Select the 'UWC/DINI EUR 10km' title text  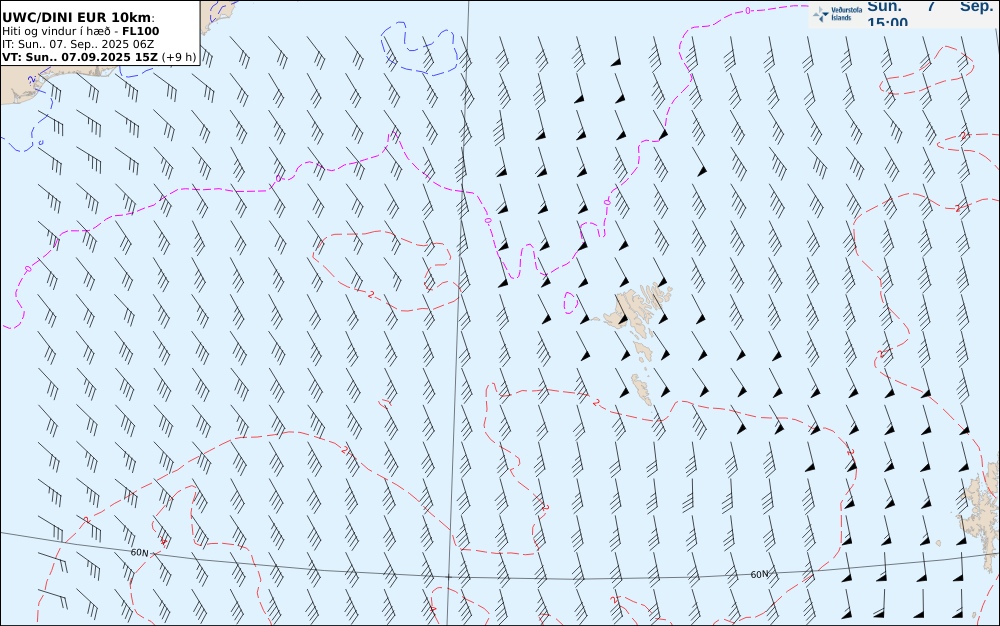tap(77, 18)
